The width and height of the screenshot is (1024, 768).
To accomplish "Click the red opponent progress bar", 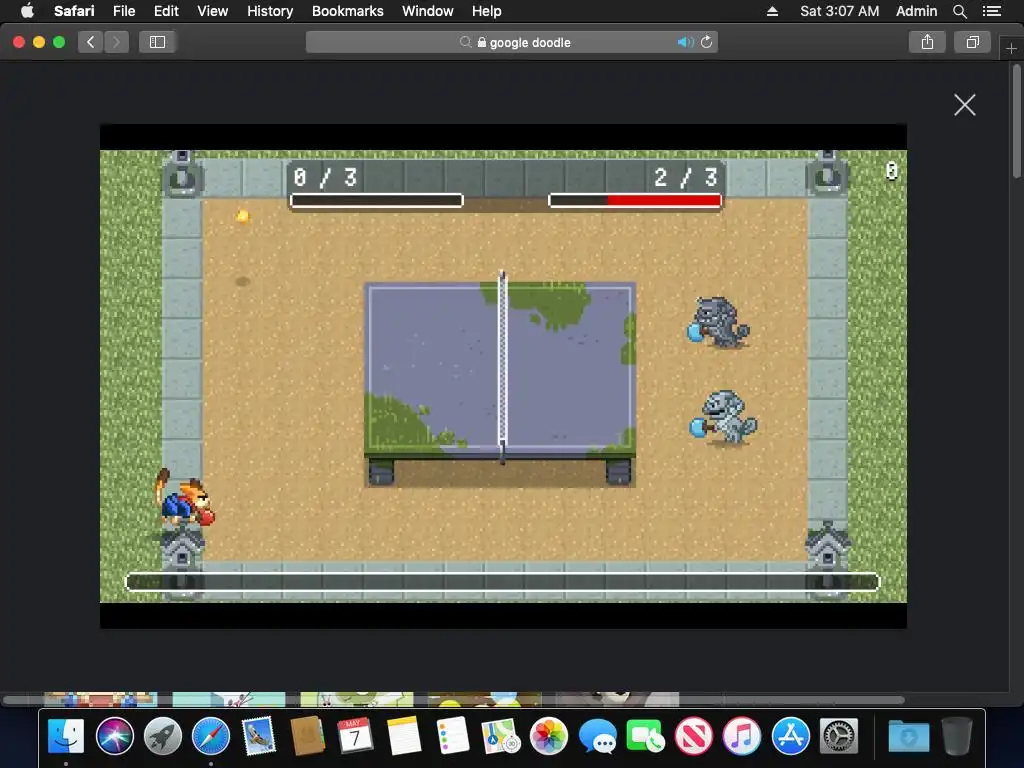I will coord(635,200).
